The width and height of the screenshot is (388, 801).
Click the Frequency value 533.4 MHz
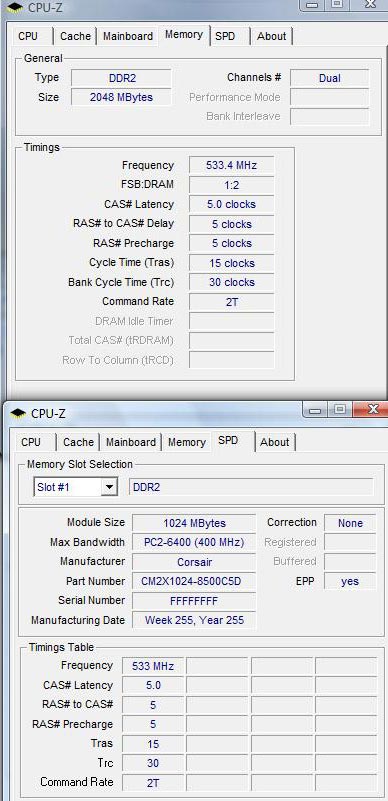pyautogui.click(x=231, y=166)
